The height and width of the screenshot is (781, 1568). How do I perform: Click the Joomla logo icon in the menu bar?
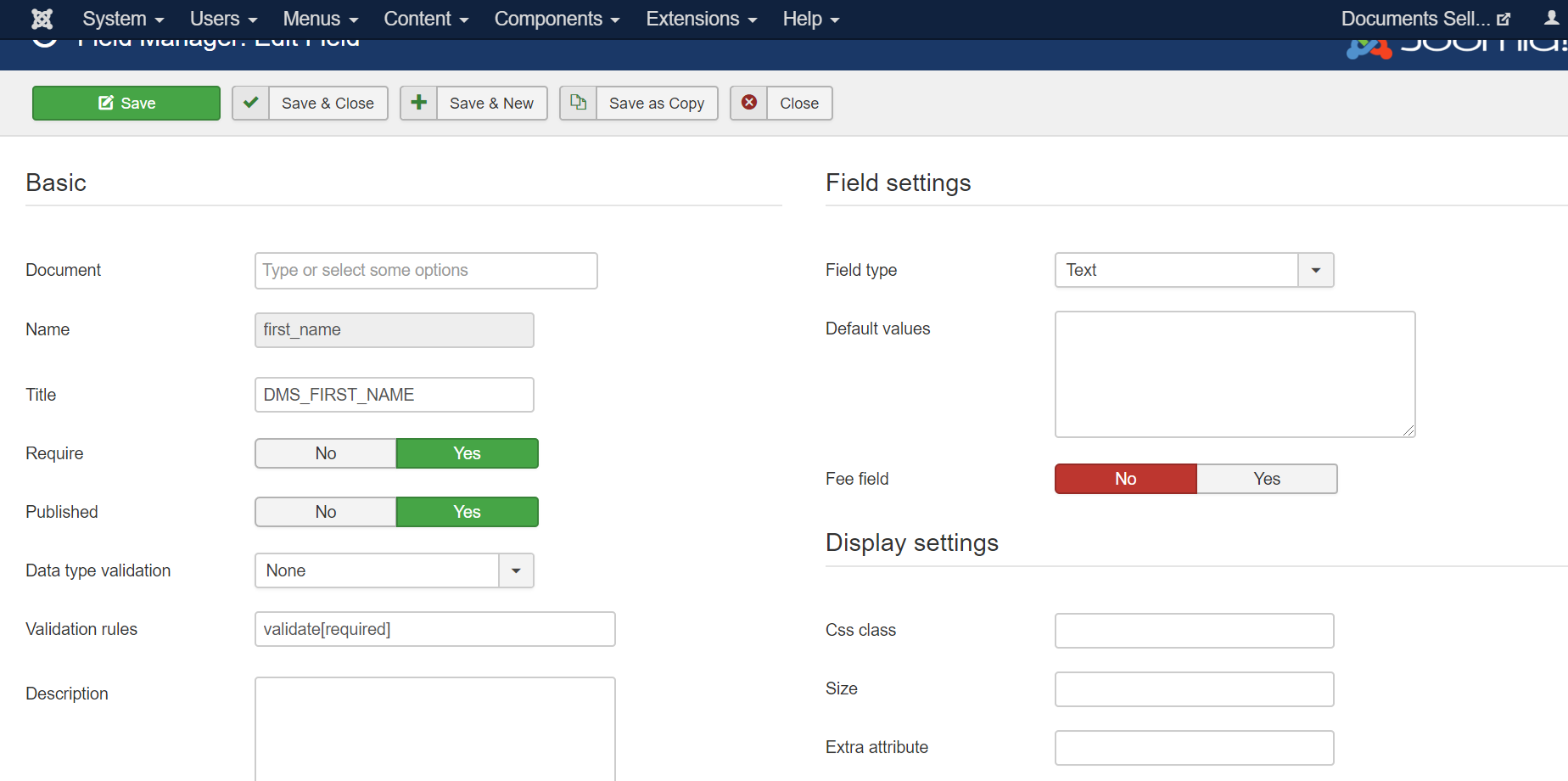click(42, 19)
